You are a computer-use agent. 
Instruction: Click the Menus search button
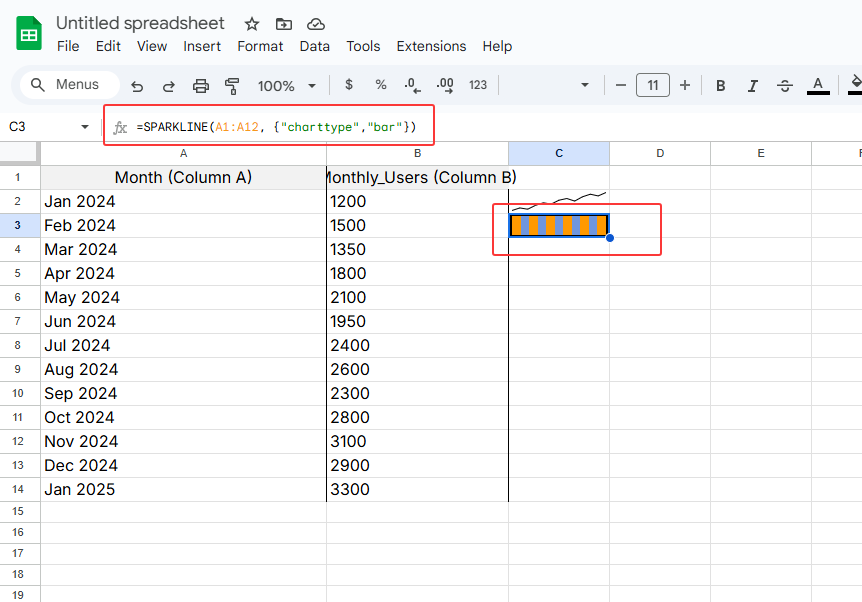click(68, 85)
